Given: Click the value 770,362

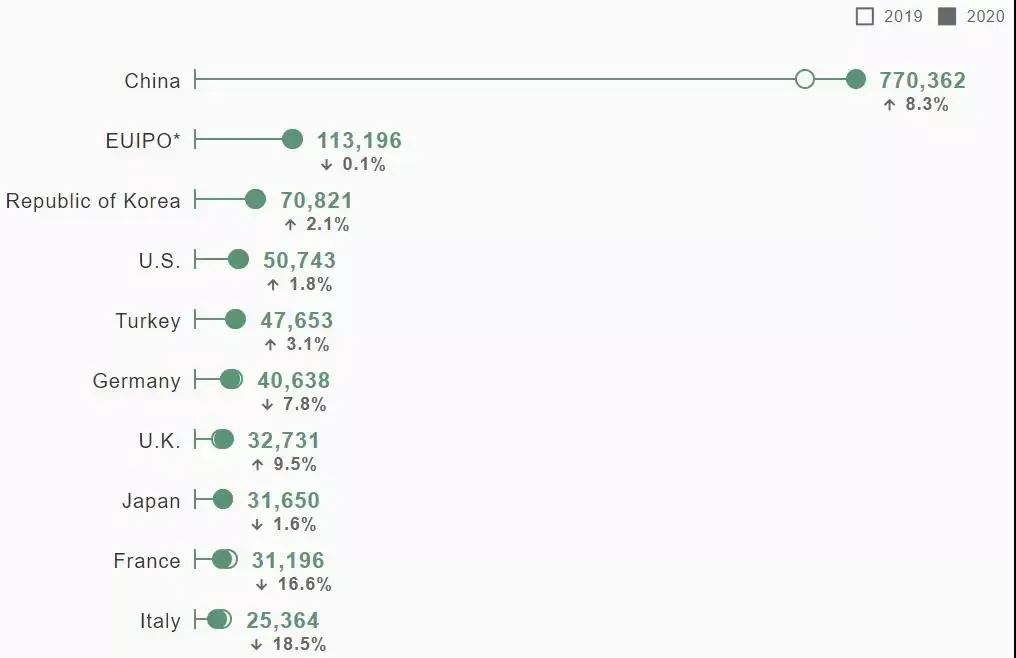Looking at the screenshot, I should [x=922, y=80].
